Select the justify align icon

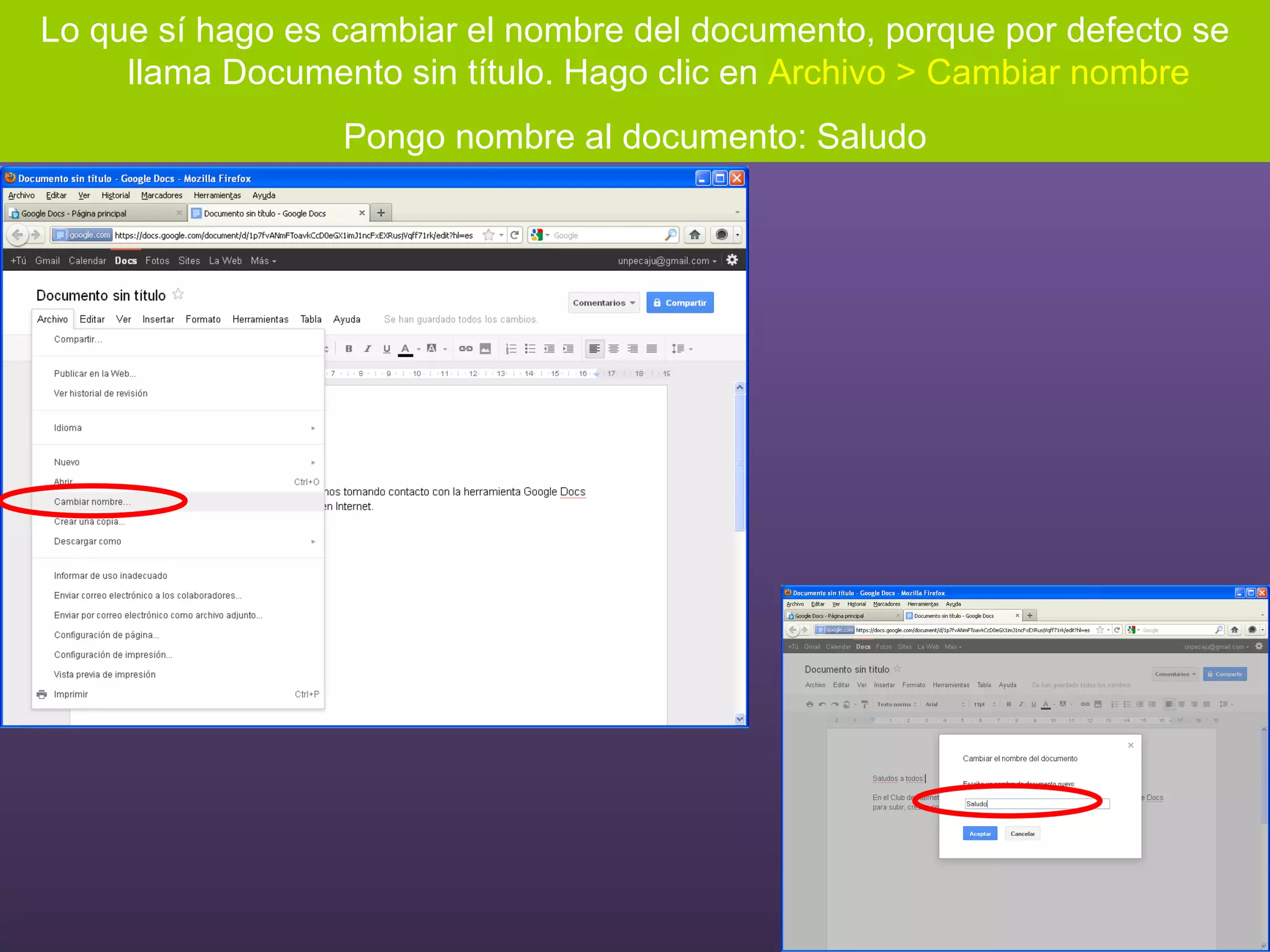coord(652,349)
